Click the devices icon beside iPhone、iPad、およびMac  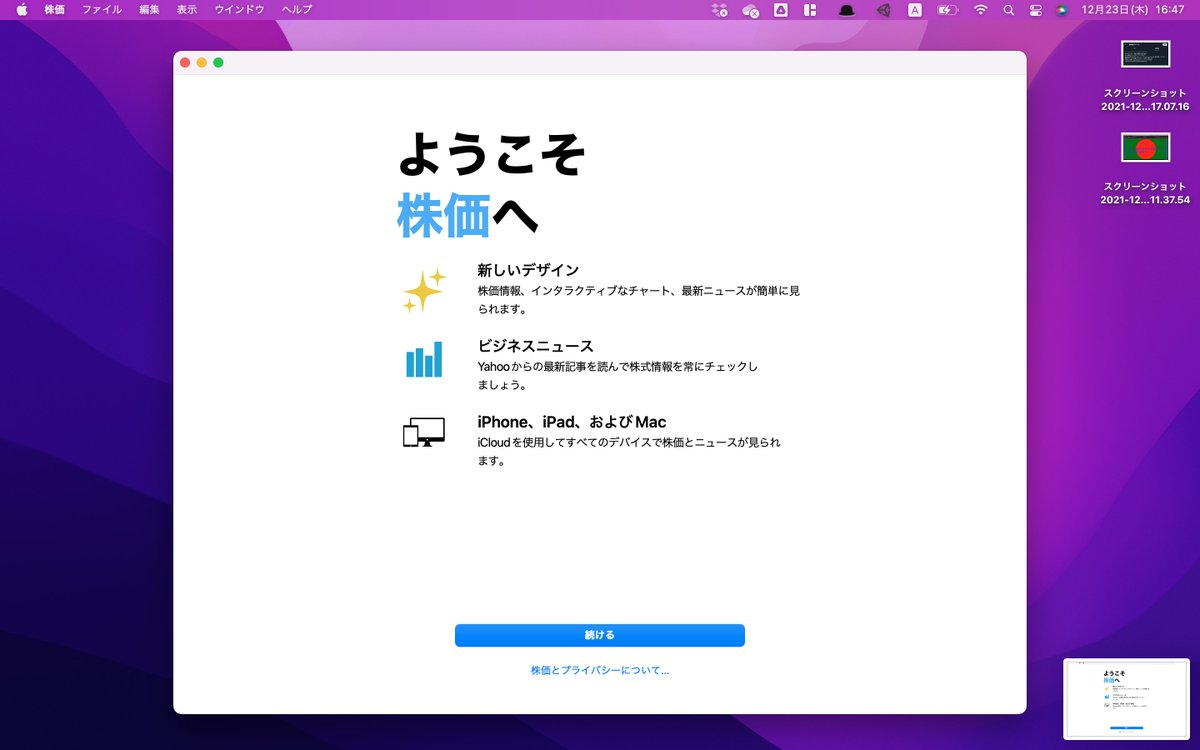pos(424,433)
